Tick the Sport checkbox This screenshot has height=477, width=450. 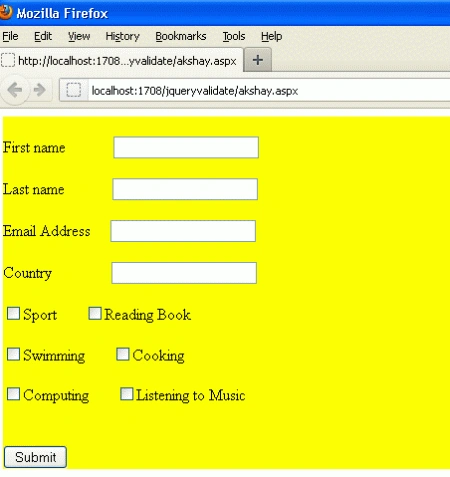click(13, 314)
